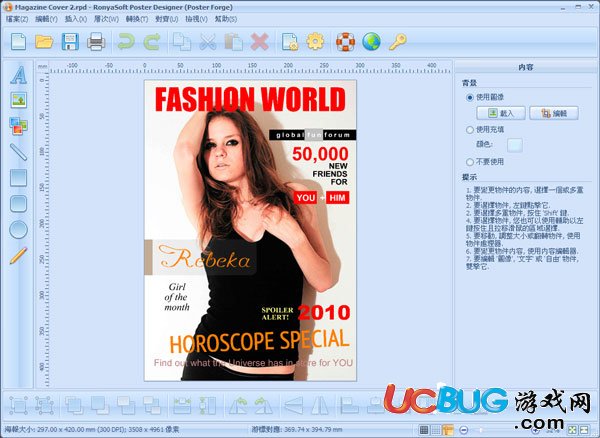
Task: Open the 轉換(T) menu
Action: click(x=137, y=19)
